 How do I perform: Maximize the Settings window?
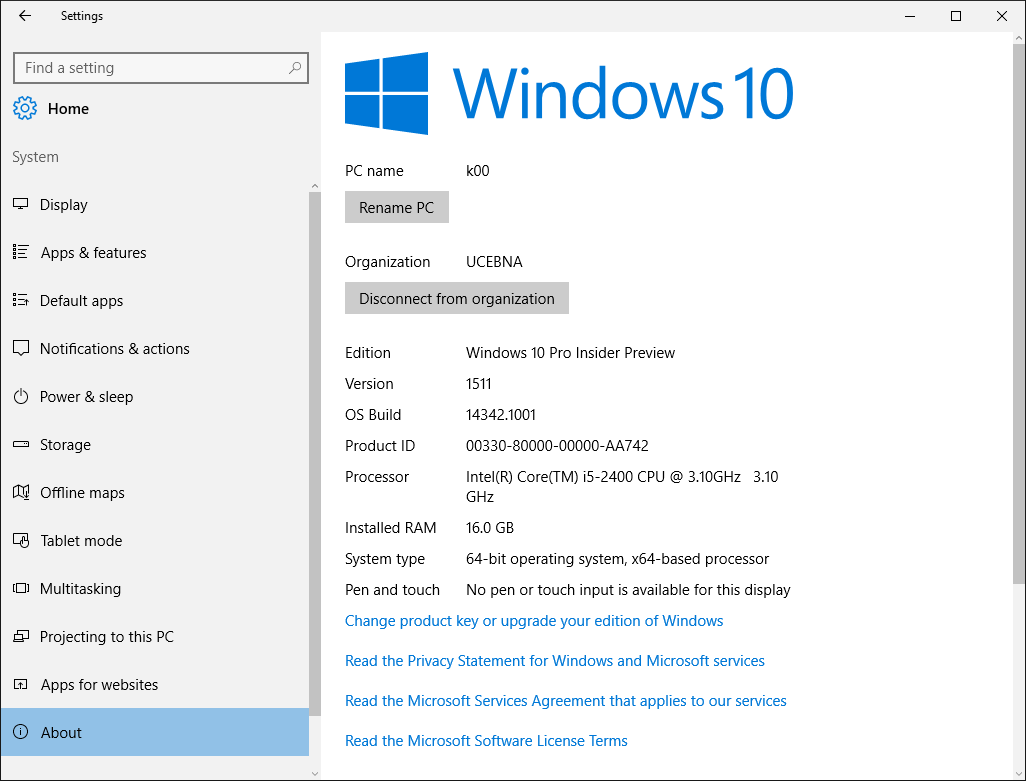[x=956, y=16]
